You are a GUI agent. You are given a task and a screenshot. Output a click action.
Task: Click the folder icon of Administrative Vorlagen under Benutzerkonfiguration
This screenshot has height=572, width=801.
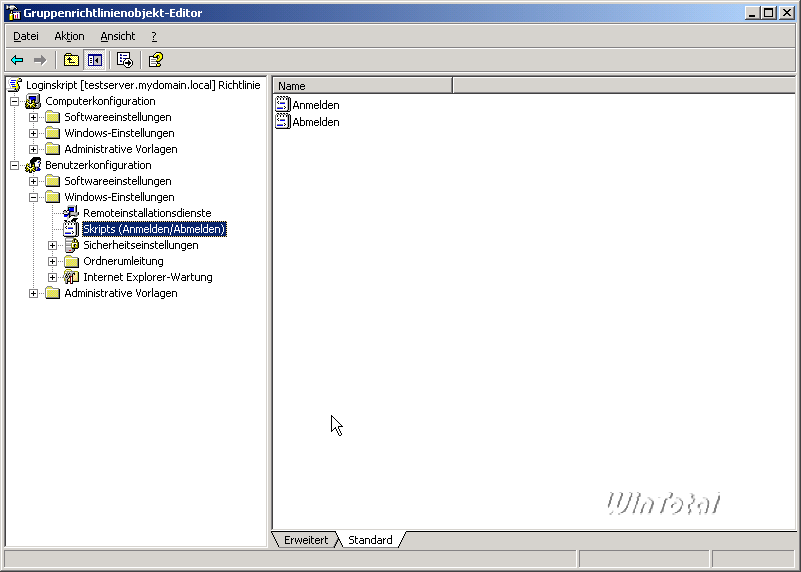[x=53, y=293]
